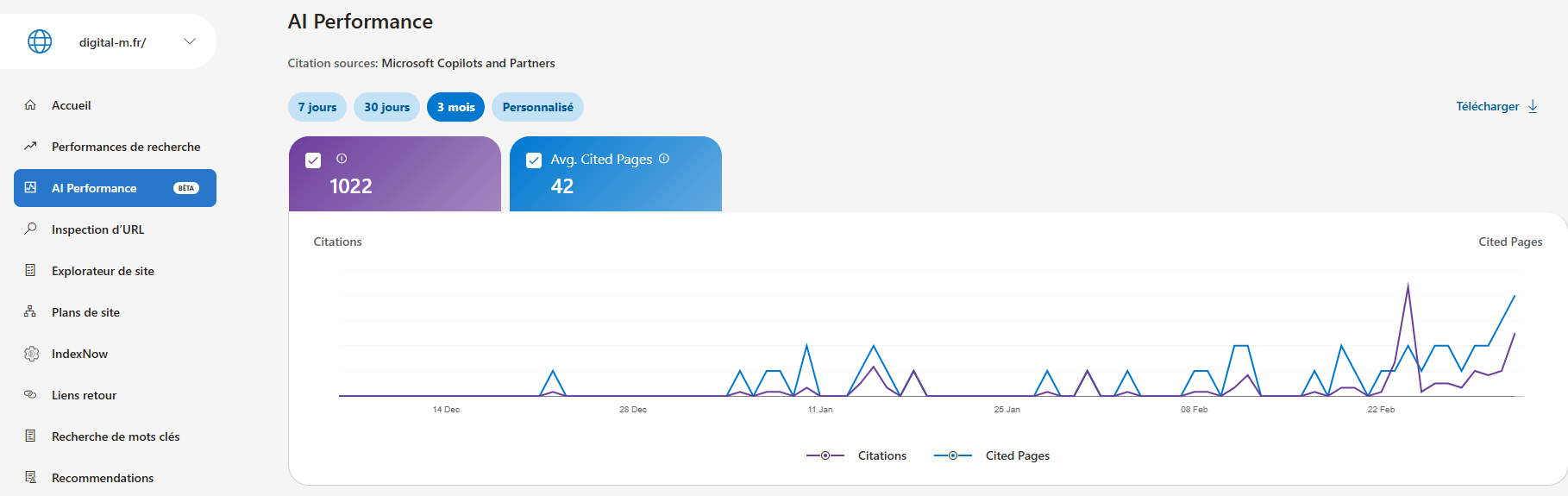
Task: Expand the digital-m.fr site selector chevron
Action: [x=190, y=41]
